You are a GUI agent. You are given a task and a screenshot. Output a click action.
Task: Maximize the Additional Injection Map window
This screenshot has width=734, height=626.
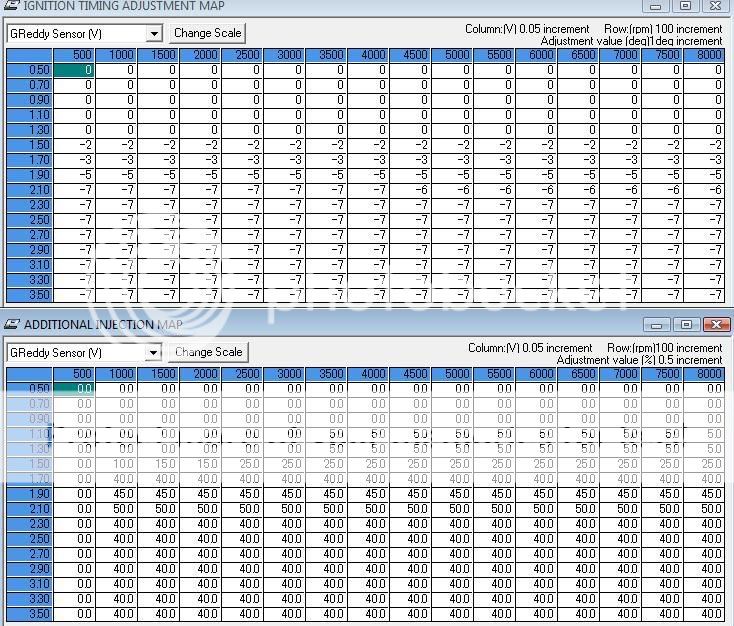[x=686, y=324]
